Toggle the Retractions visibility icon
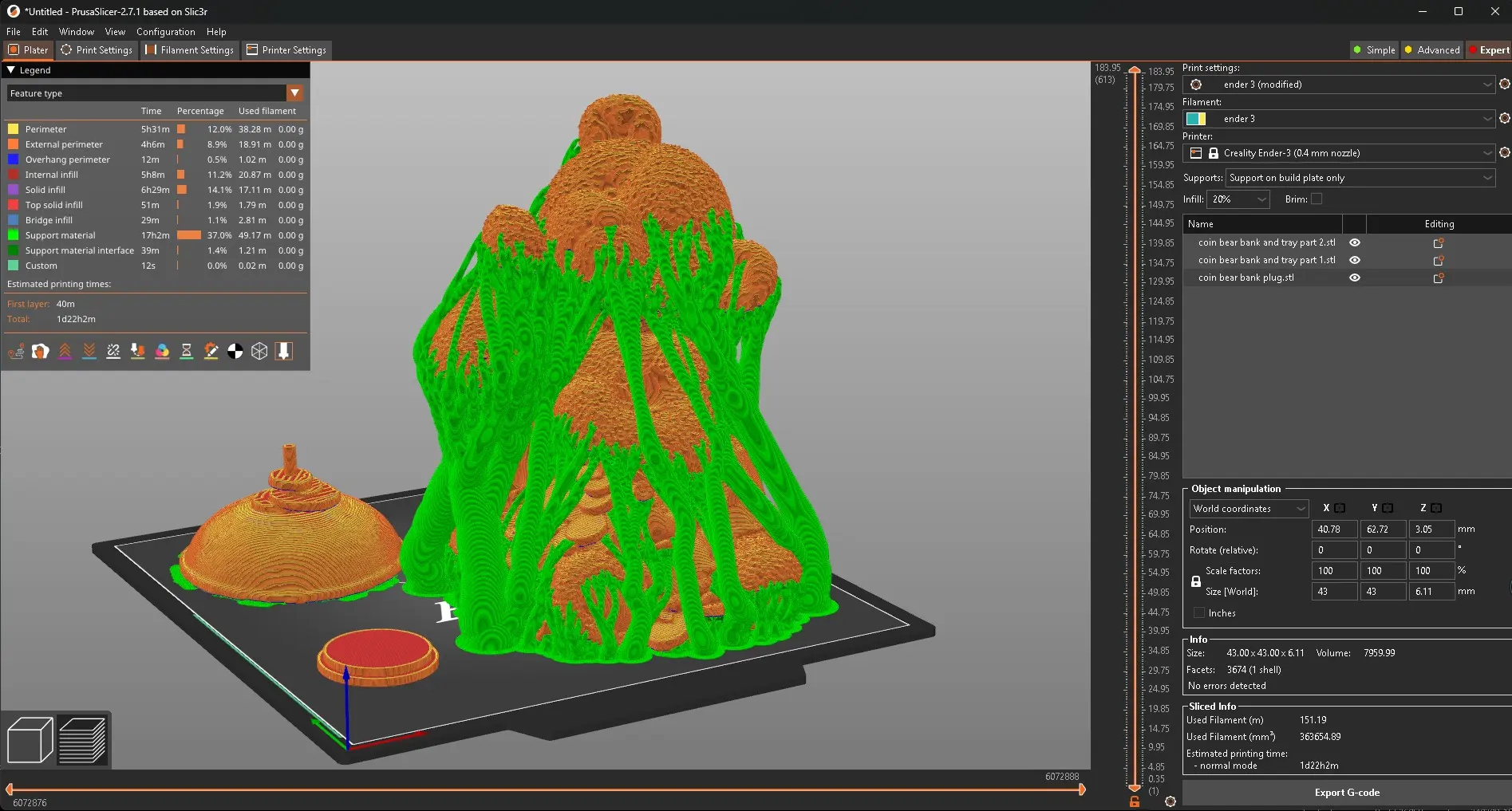Screen dimensions: 1512x811 click(65, 352)
